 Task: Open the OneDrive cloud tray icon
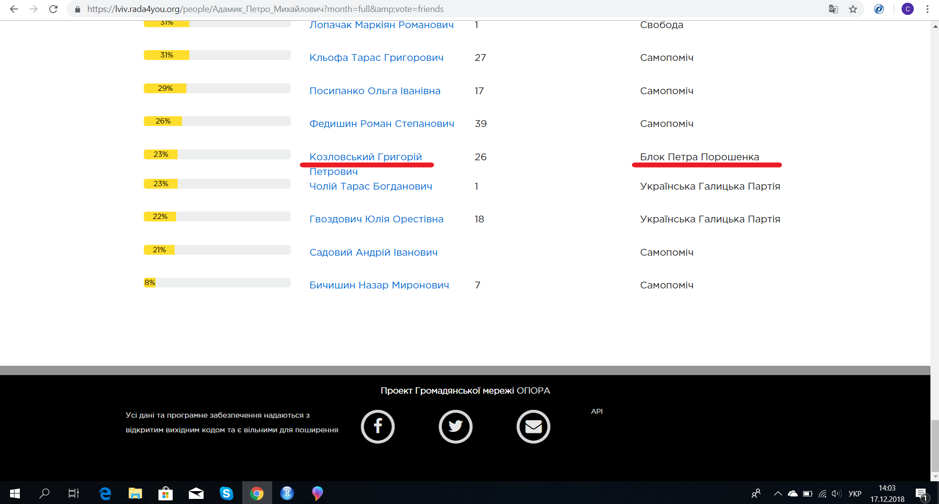793,494
